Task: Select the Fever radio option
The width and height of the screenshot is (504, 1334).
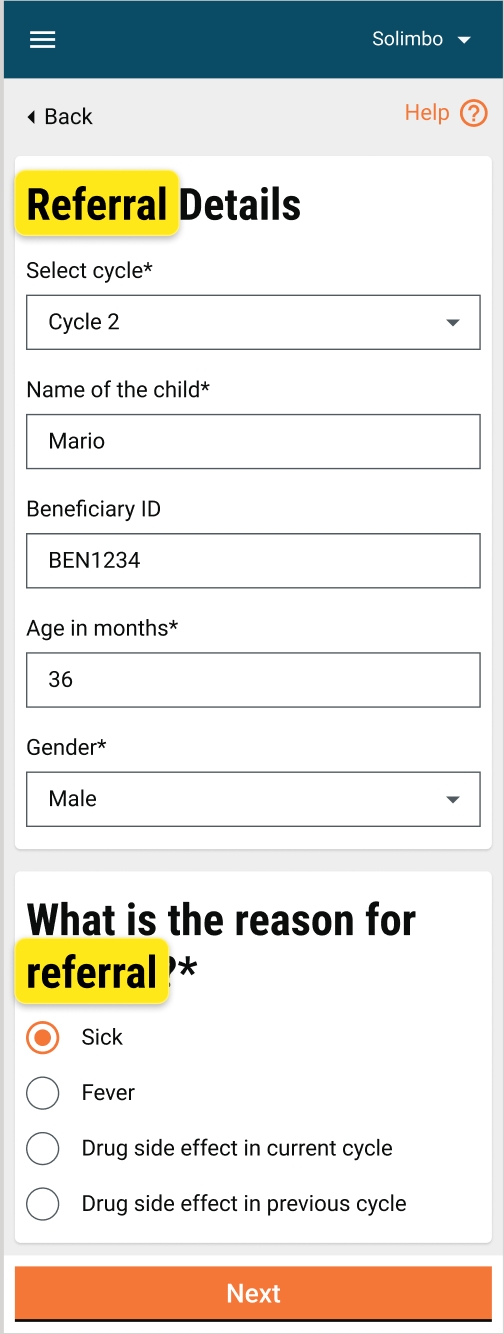Action: (42, 1093)
